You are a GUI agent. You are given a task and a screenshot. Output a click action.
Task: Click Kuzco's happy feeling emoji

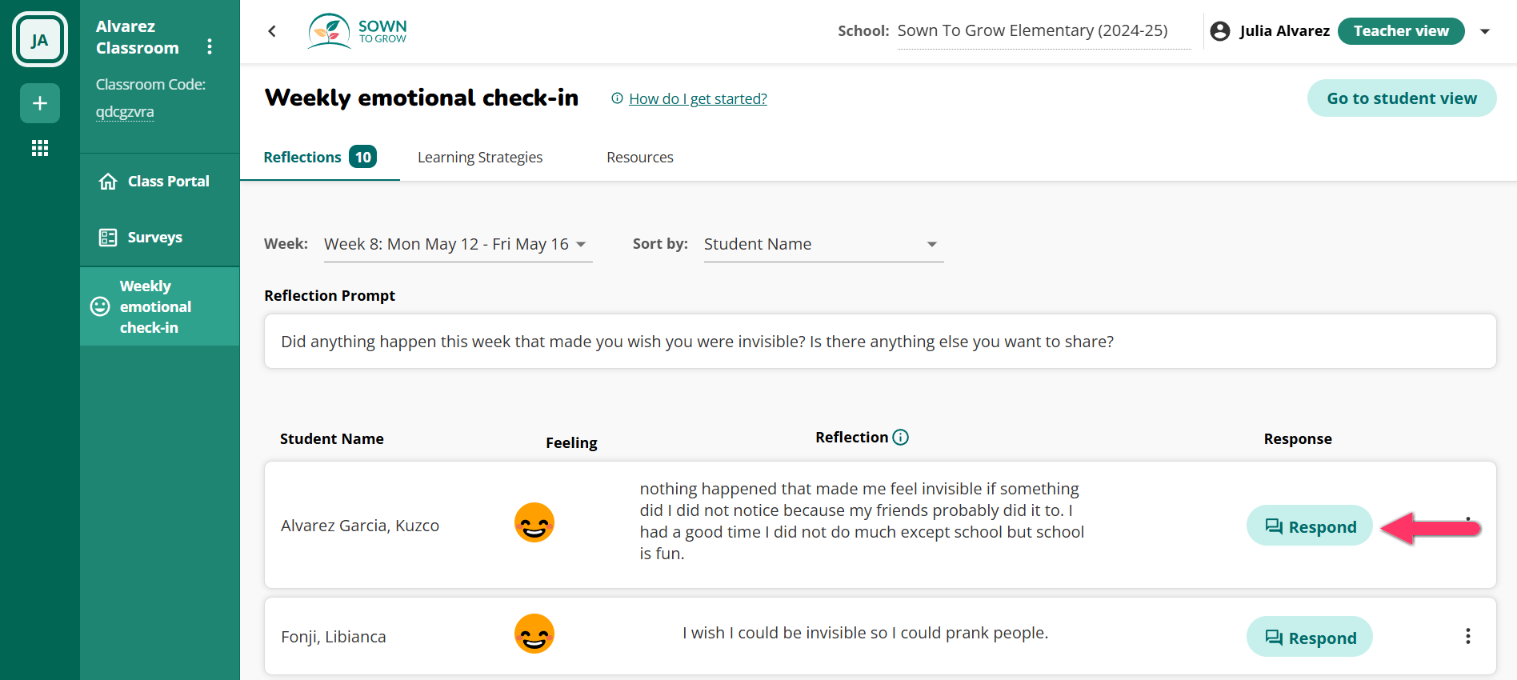coord(534,523)
